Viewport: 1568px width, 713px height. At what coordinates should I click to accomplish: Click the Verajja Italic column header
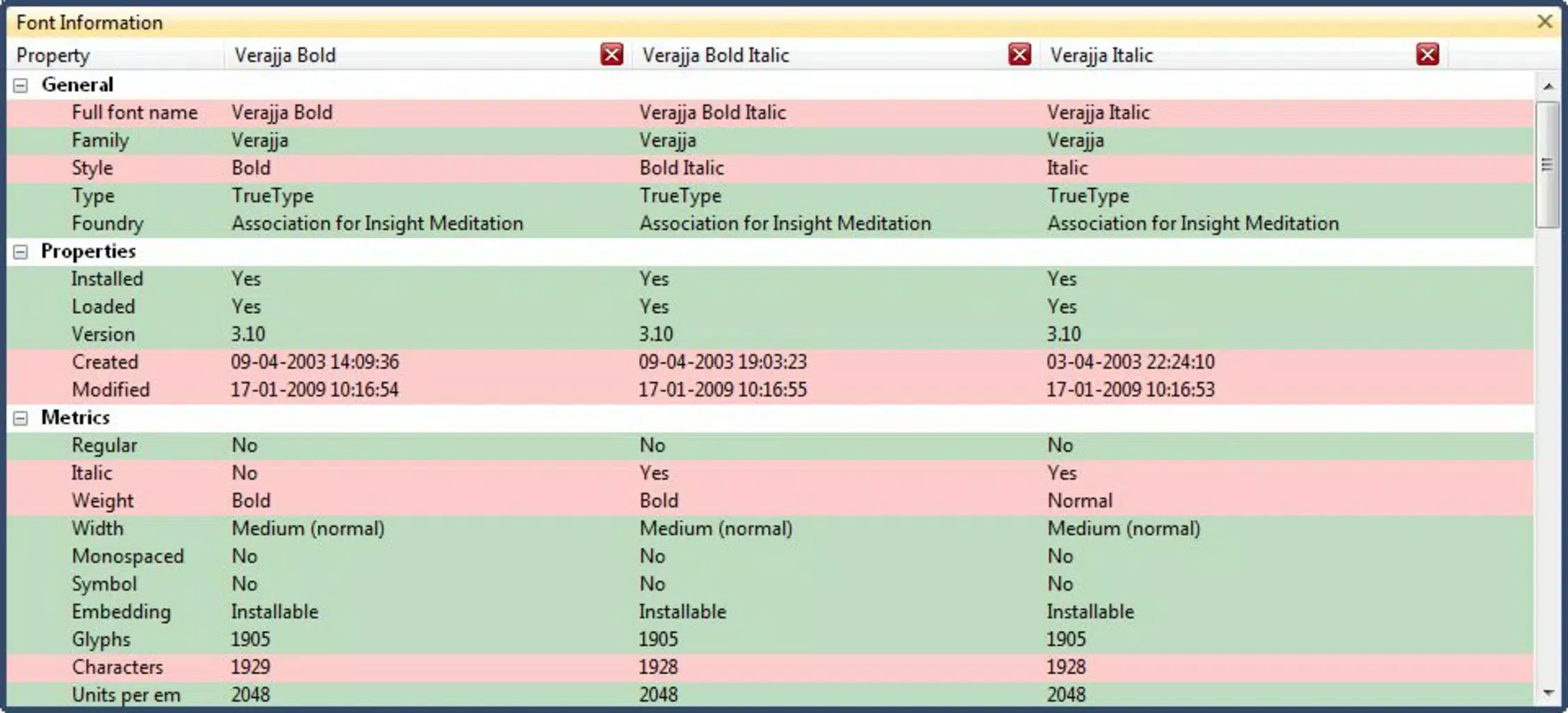pos(1244,55)
